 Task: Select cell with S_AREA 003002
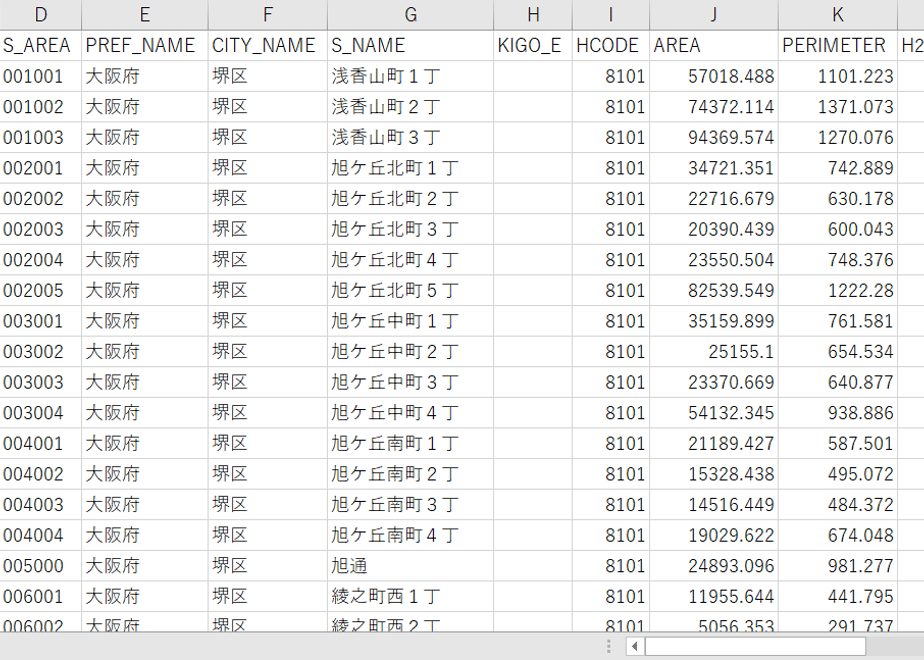tap(41, 352)
